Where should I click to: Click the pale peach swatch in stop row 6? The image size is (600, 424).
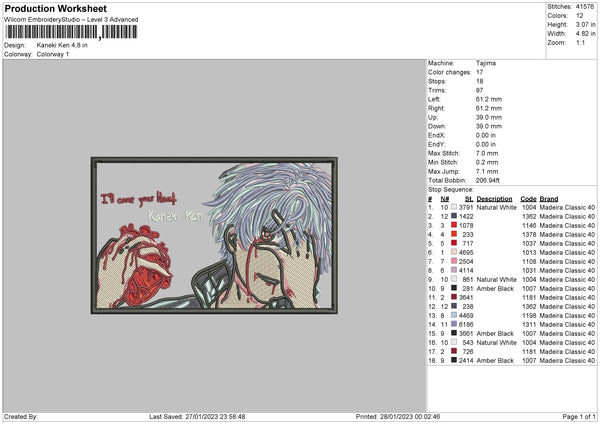454,252
